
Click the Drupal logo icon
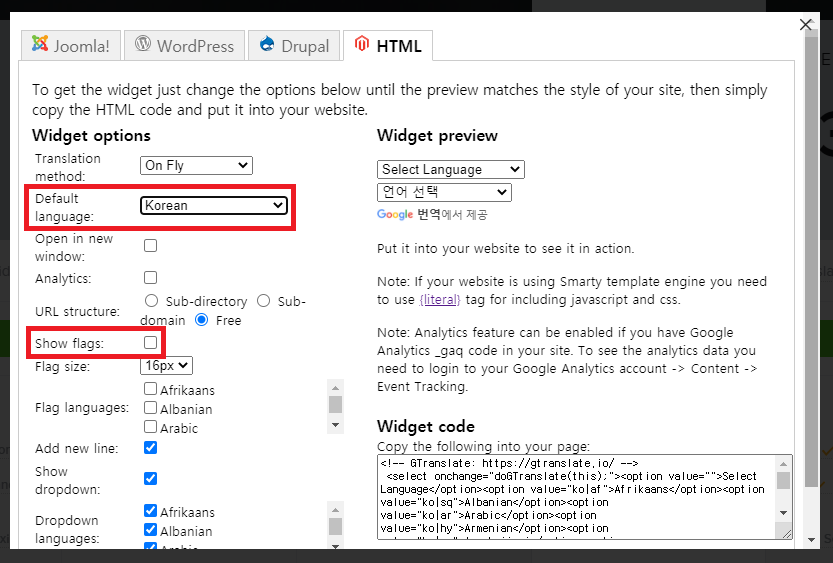click(x=267, y=44)
